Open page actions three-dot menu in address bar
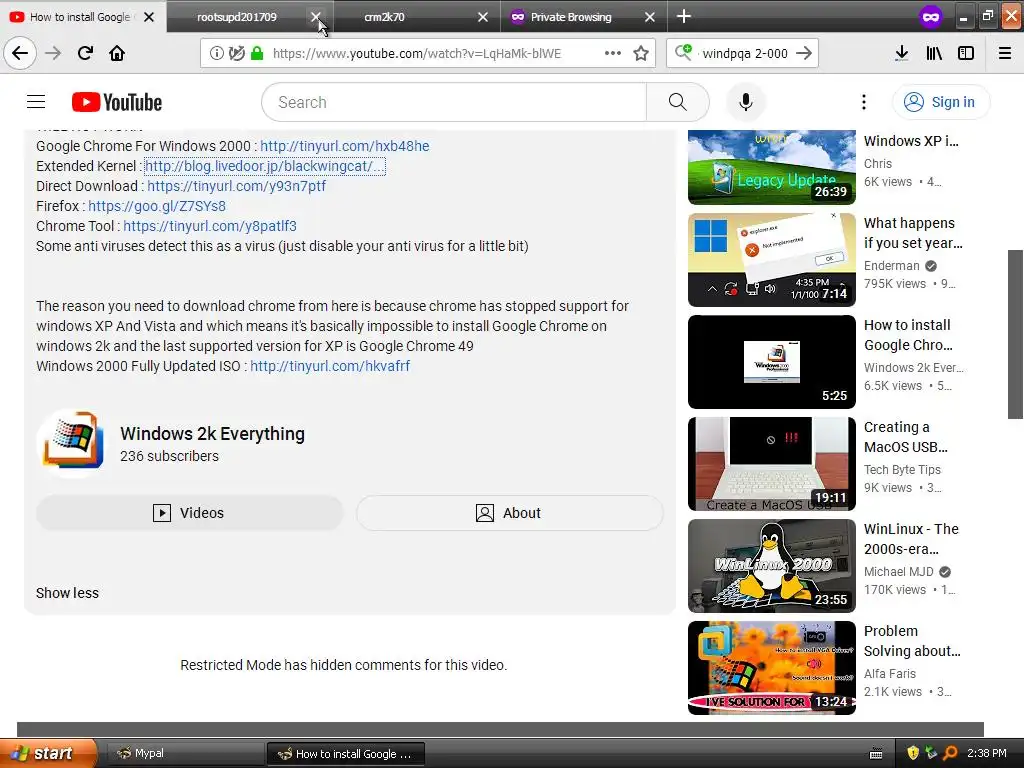This screenshot has height=768, width=1024. (613, 54)
